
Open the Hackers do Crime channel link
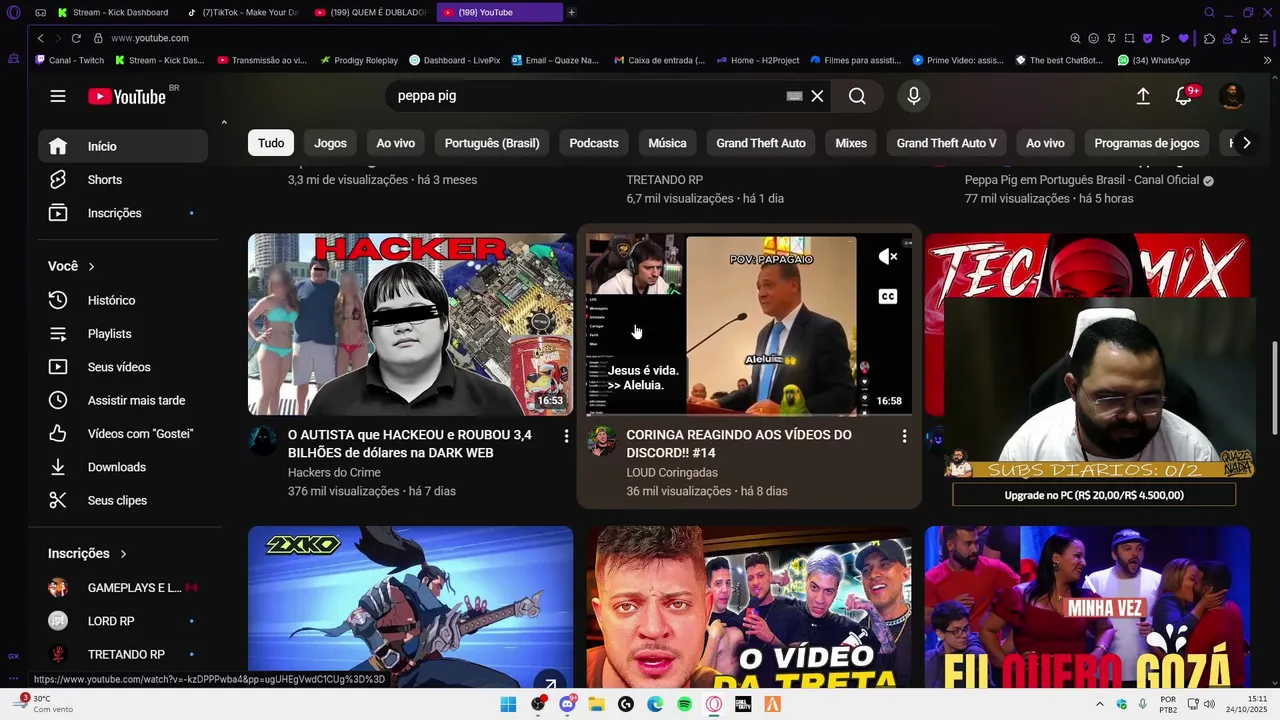334,473
